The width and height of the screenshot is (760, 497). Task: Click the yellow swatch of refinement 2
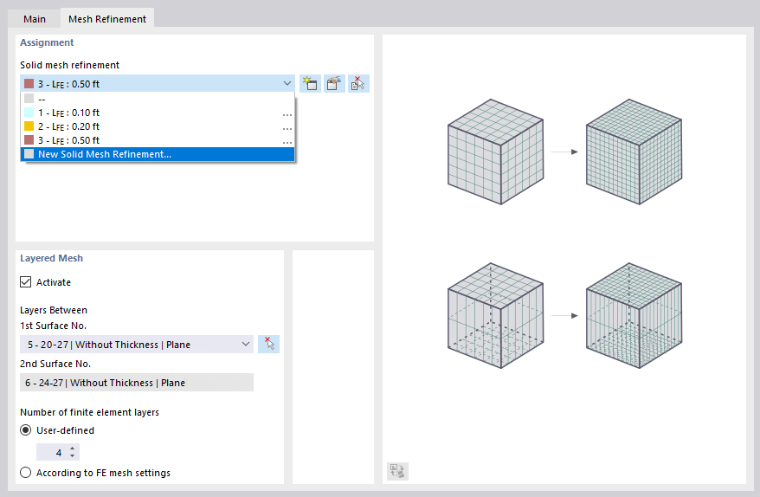(29, 127)
